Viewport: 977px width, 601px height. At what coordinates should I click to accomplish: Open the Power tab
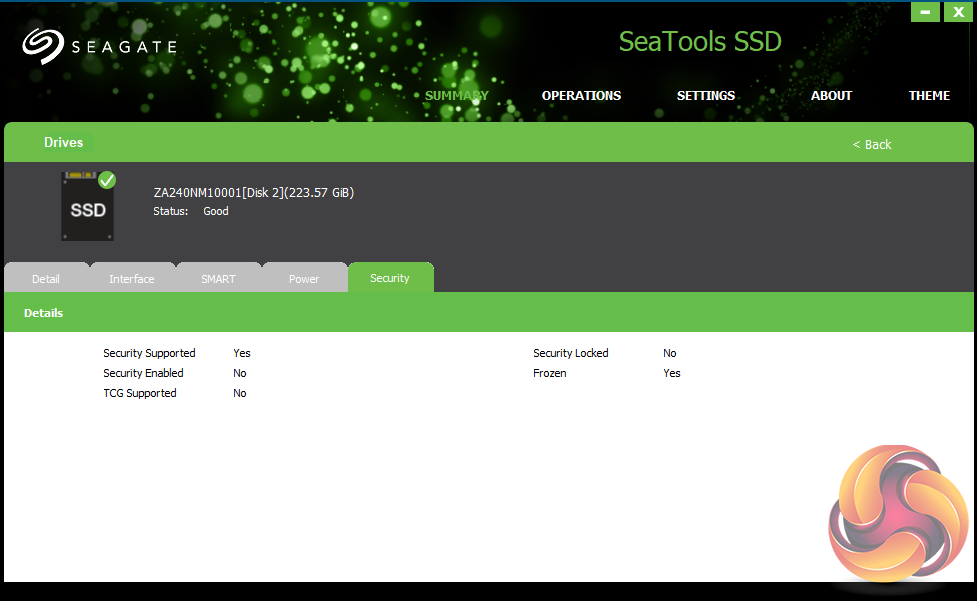(304, 279)
